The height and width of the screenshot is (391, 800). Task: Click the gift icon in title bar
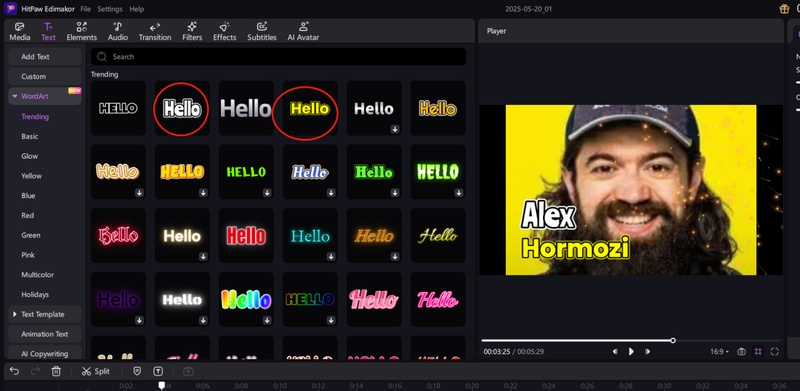click(x=784, y=9)
